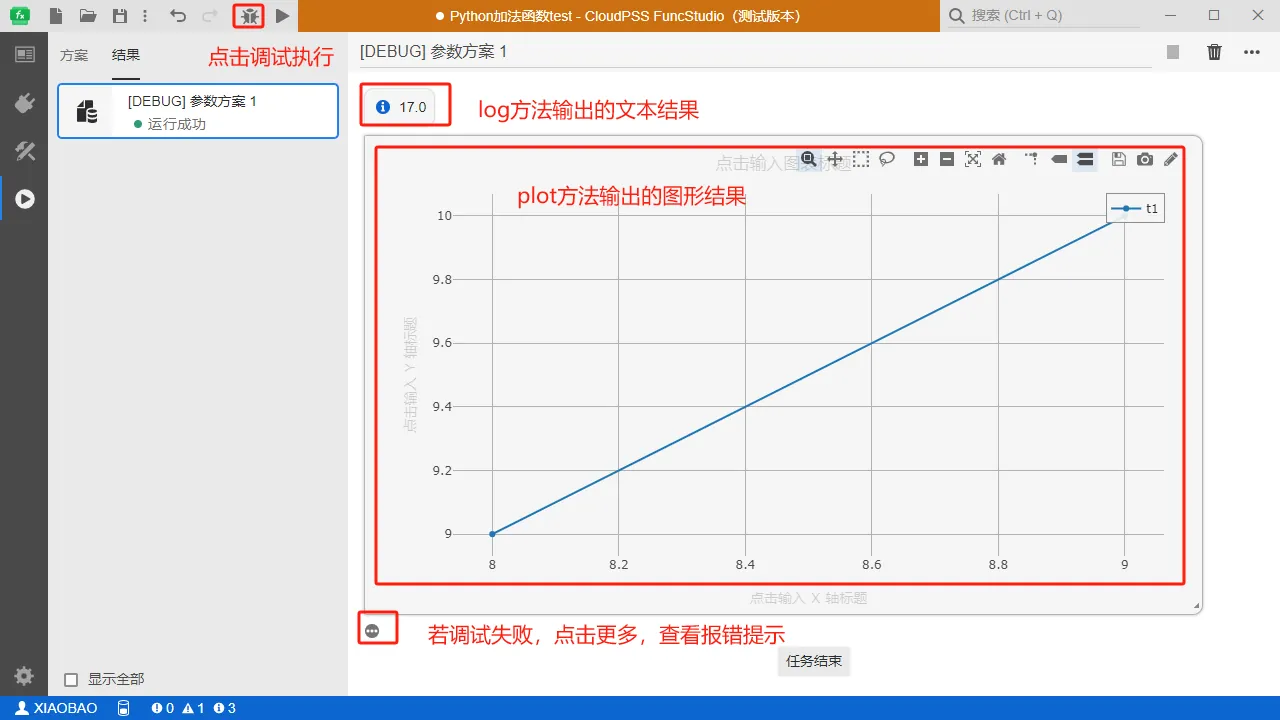
Task: Open the three-dot toolbar overflow menu
Action: click(146, 16)
